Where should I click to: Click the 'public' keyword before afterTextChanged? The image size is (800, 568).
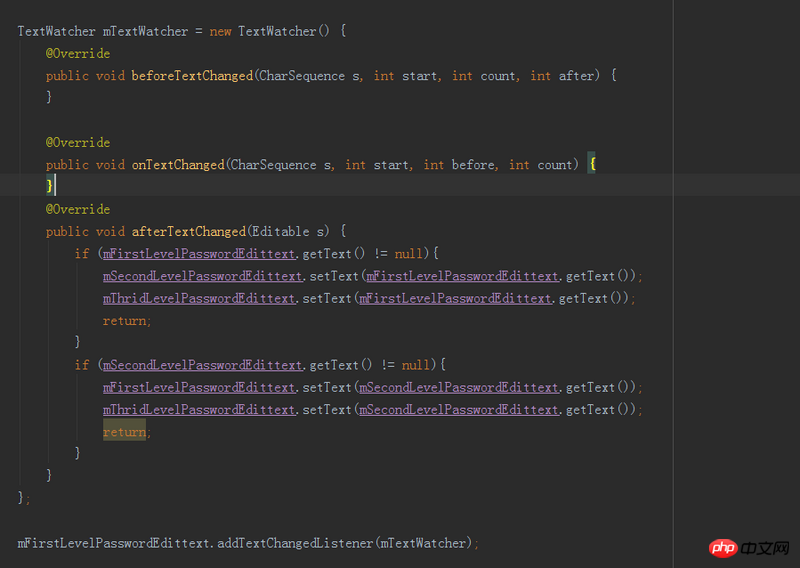click(67, 232)
